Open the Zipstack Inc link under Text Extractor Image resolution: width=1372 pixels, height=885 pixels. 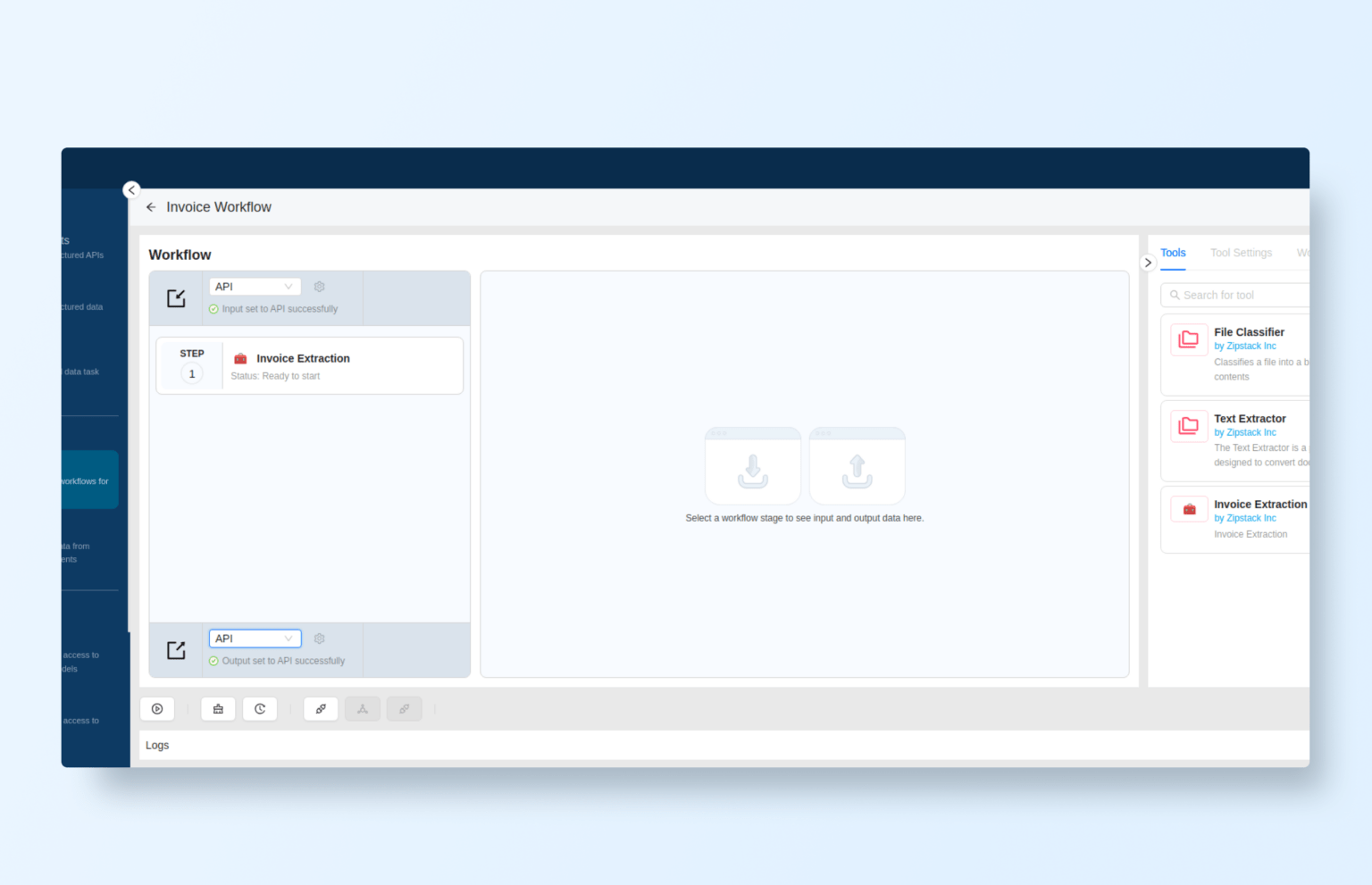click(1244, 432)
